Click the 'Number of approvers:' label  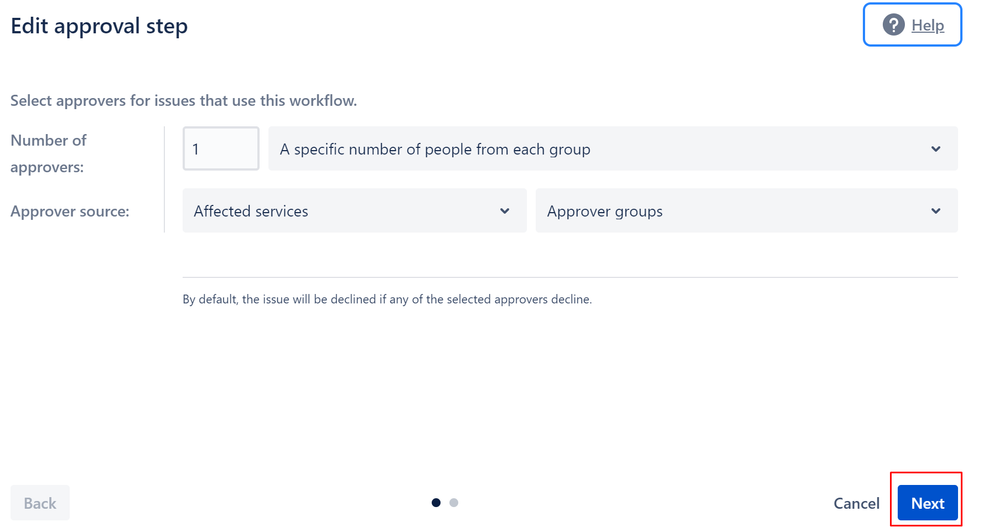48,153
